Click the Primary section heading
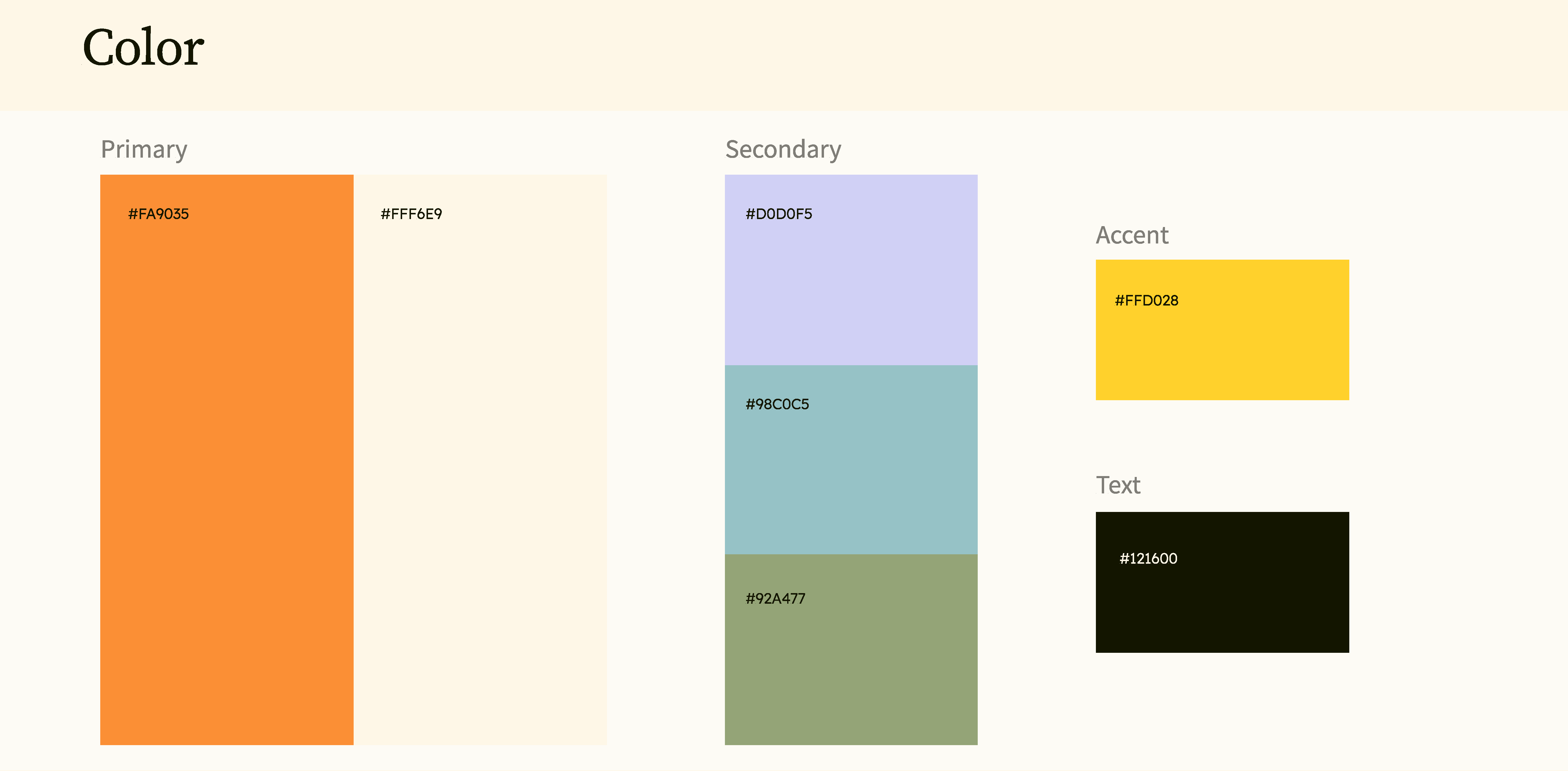Viewport: 1568px width, 771px height. point(144,150)
